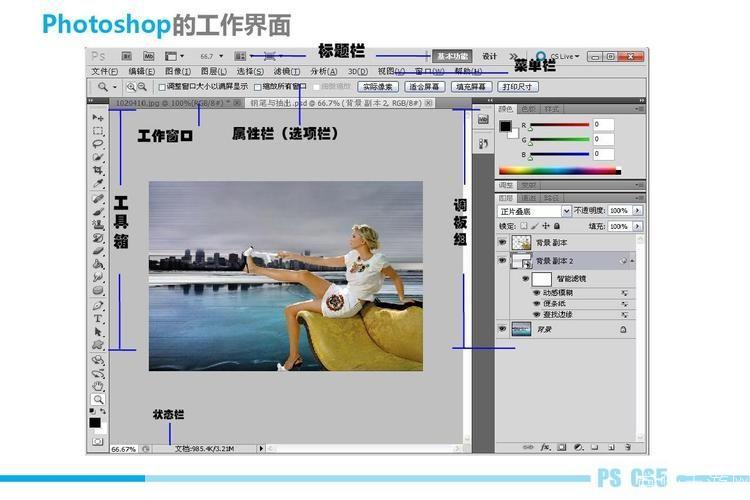The height and width of the screenshot is (500, 750).
Task: Click the 填充屏幕 button
Action: tap(471, 87)
